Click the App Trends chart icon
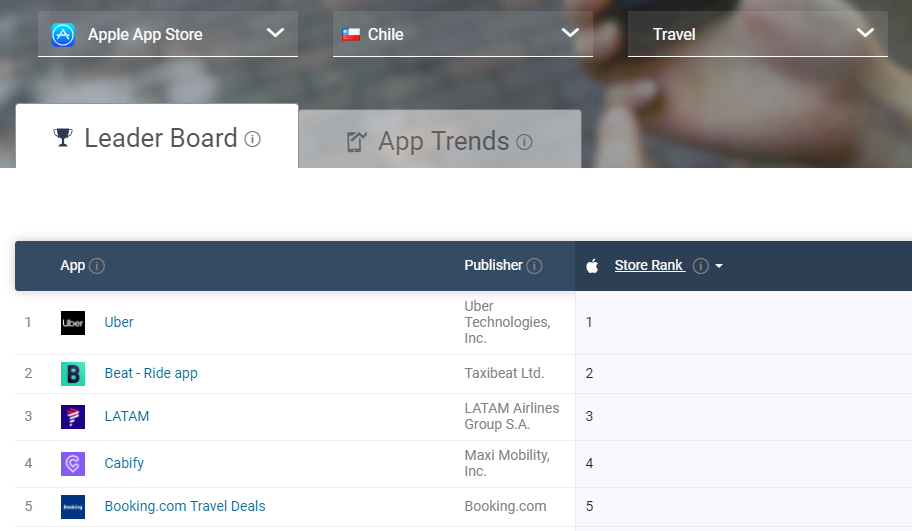Screen dimensions: 912x531 tap(356, 141)
